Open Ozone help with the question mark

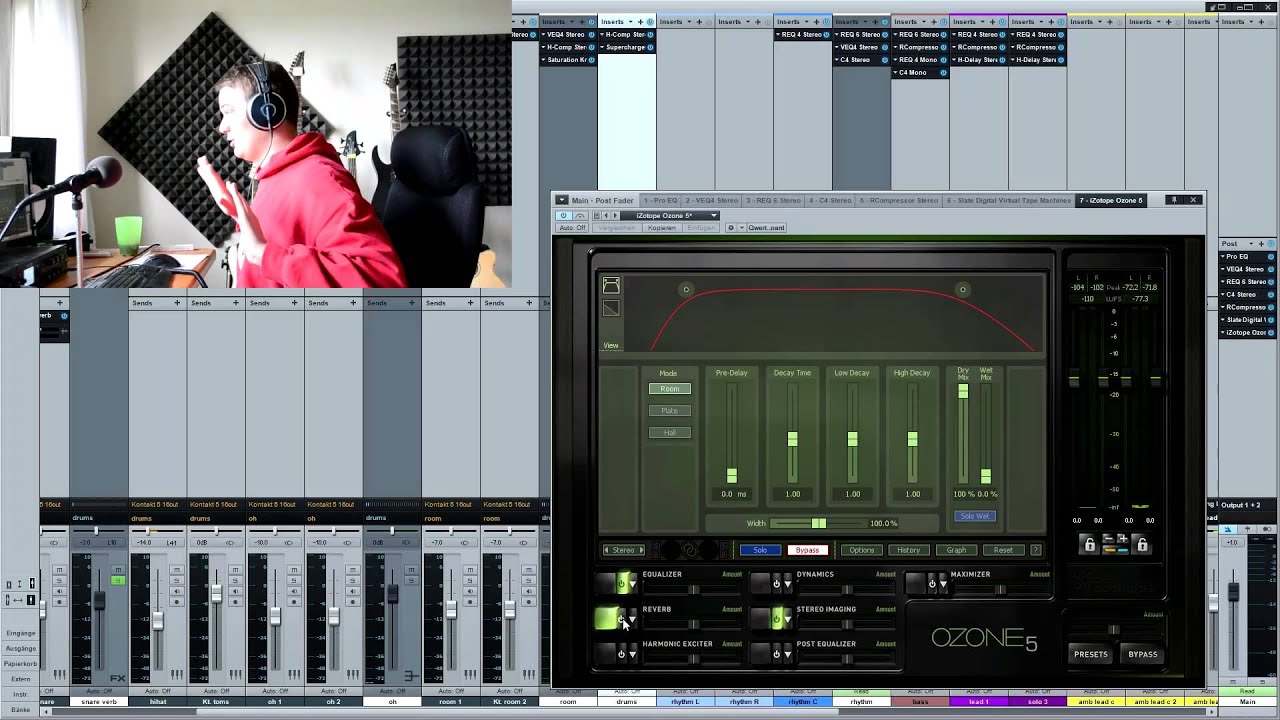[x=1035, y=550]
